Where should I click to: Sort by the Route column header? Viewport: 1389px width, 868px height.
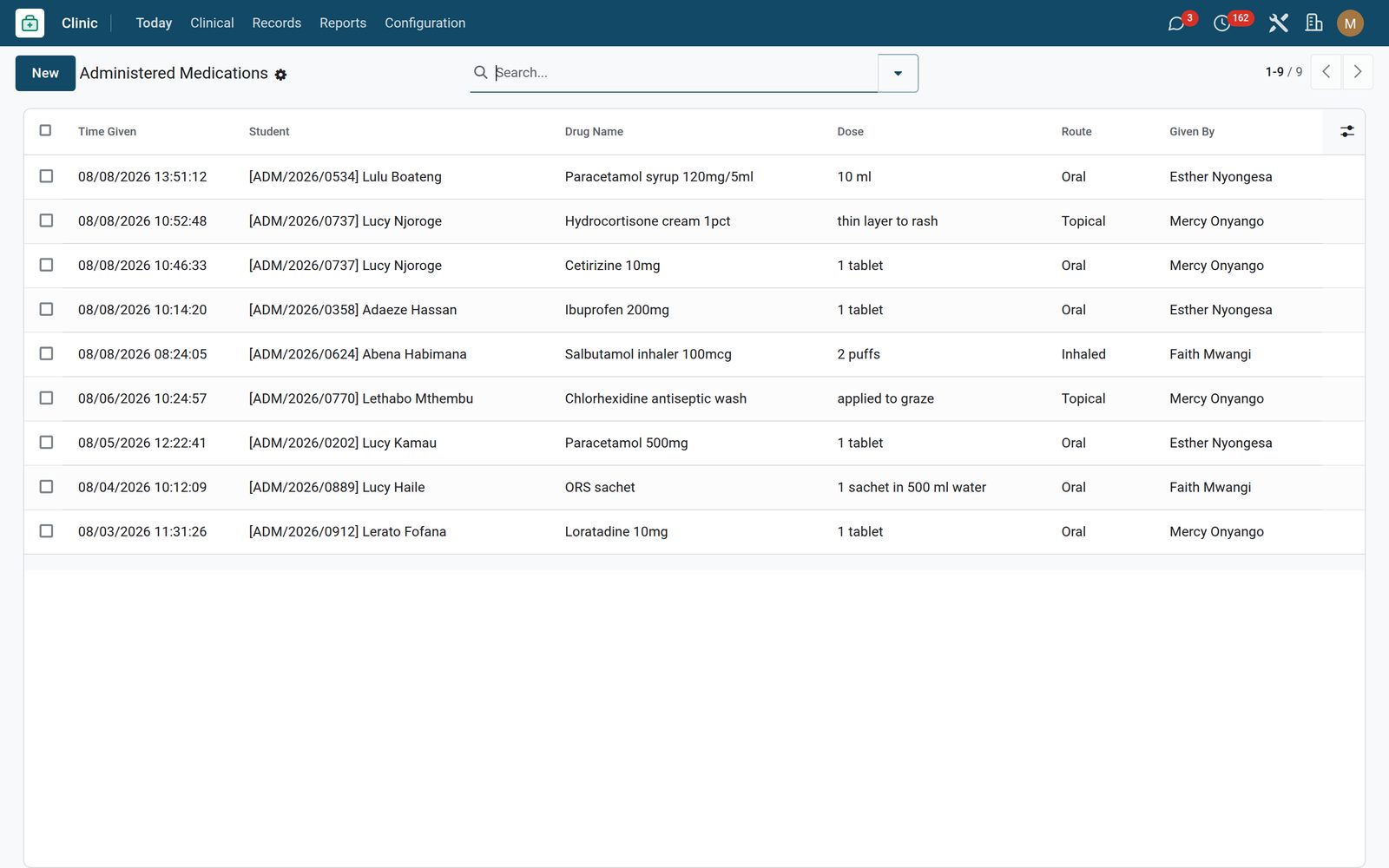pos(1076,132)
